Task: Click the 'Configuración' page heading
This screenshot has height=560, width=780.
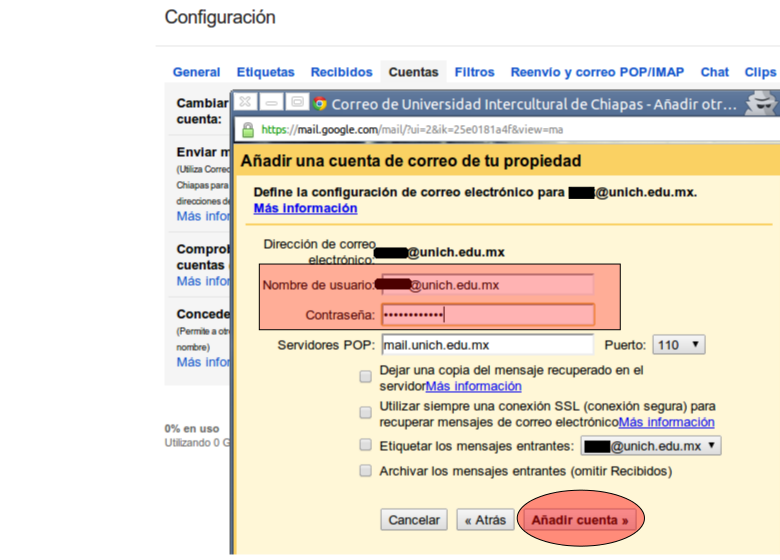Action: tap(220, 17)
